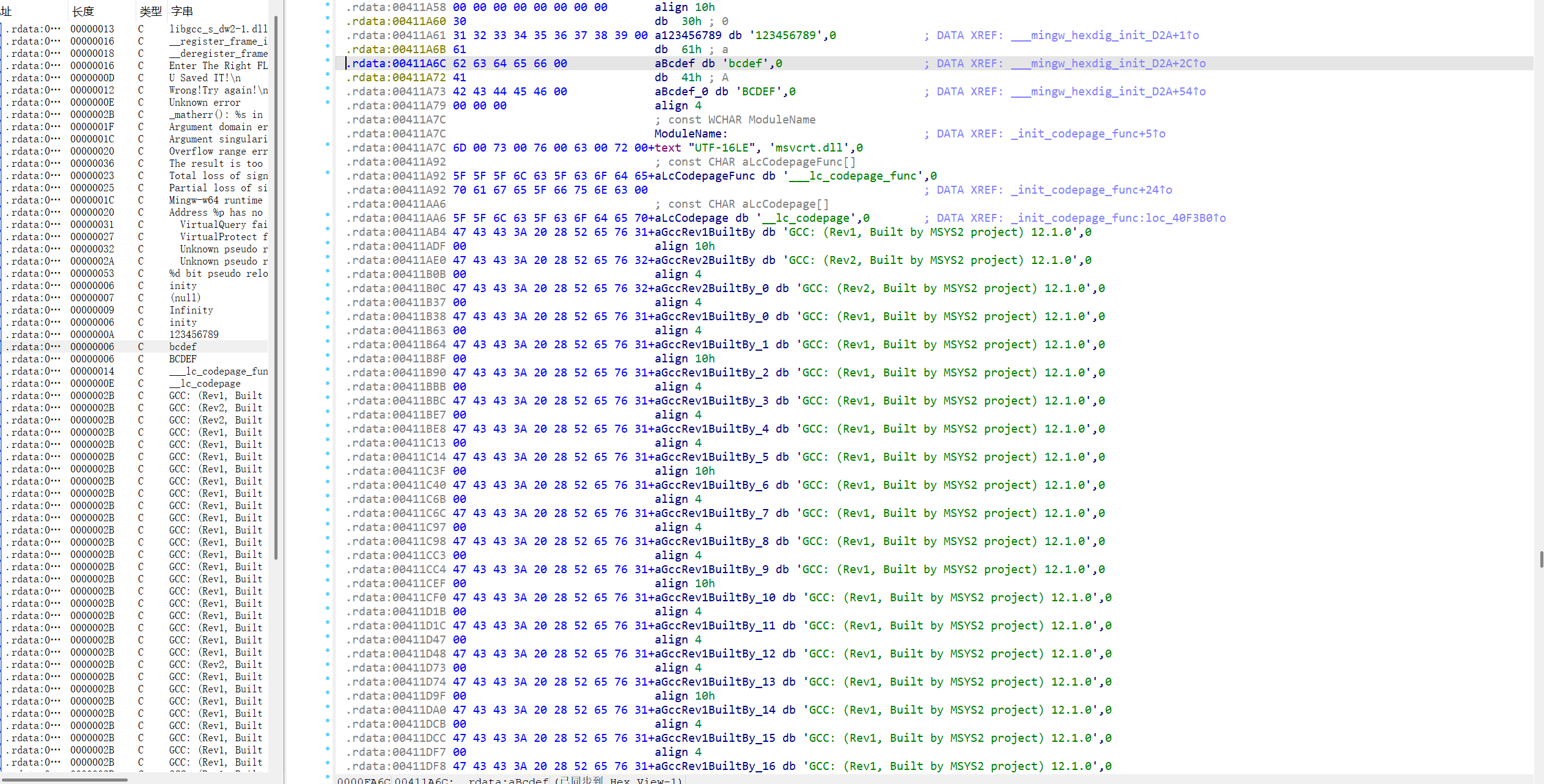Follow xref _init_codepage_func+24

tap(1090, 190)
